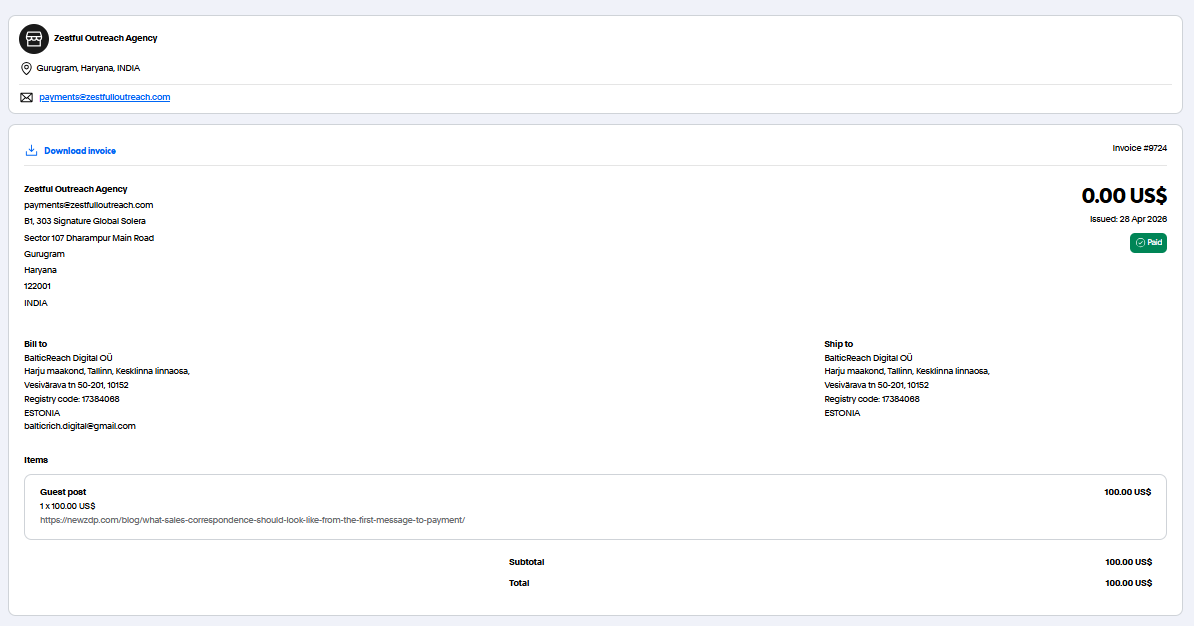The height and width of the screenshot is (626, 1194).
Task: Click the envelope icon beside the email link
Action: [27, 97]
